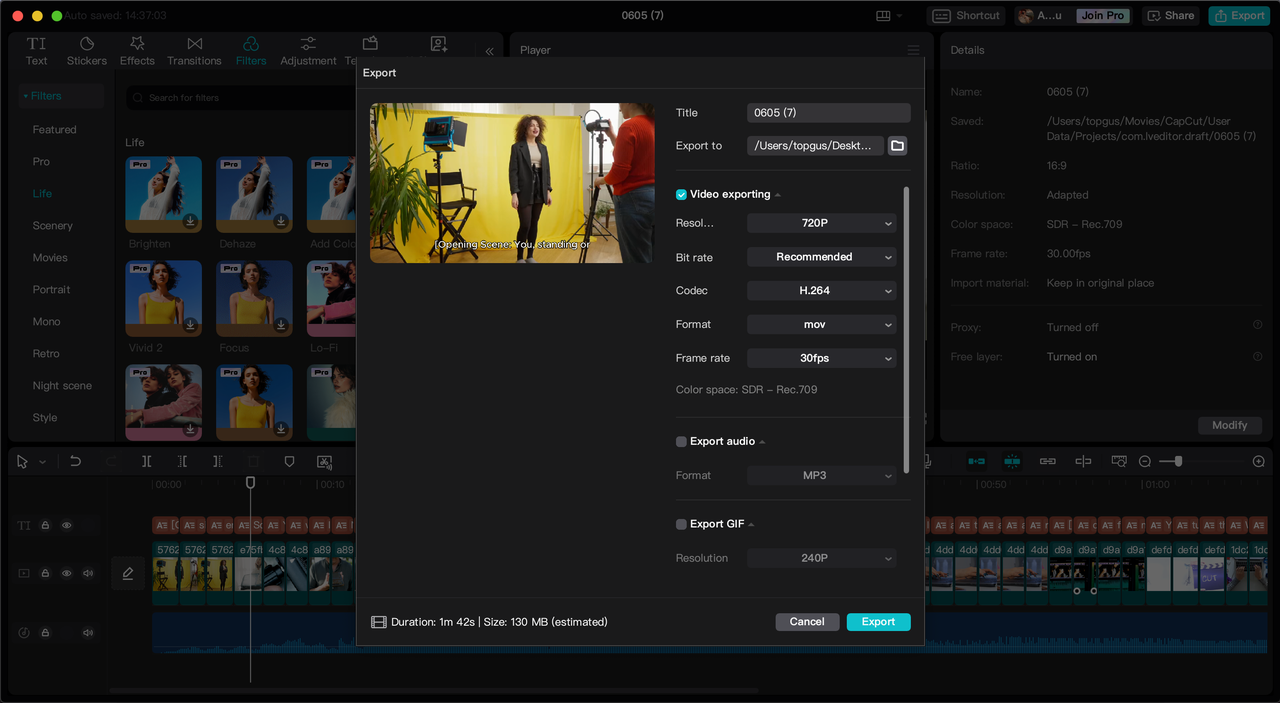1280x703 pixels.
Task: Click the export dialog vertical scrollbar
Action: [x=906, y=330]
